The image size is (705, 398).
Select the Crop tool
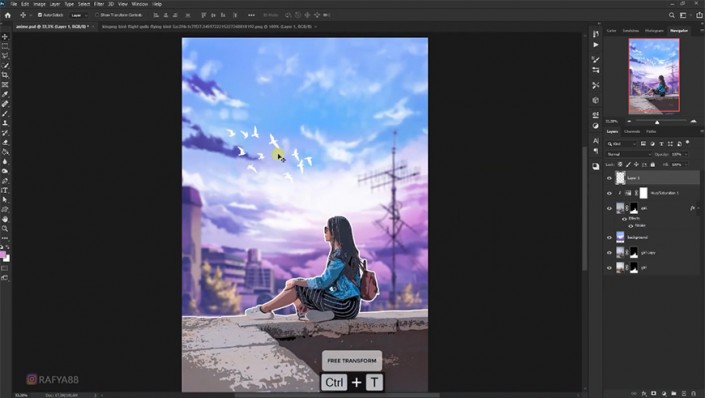(5, 75)
